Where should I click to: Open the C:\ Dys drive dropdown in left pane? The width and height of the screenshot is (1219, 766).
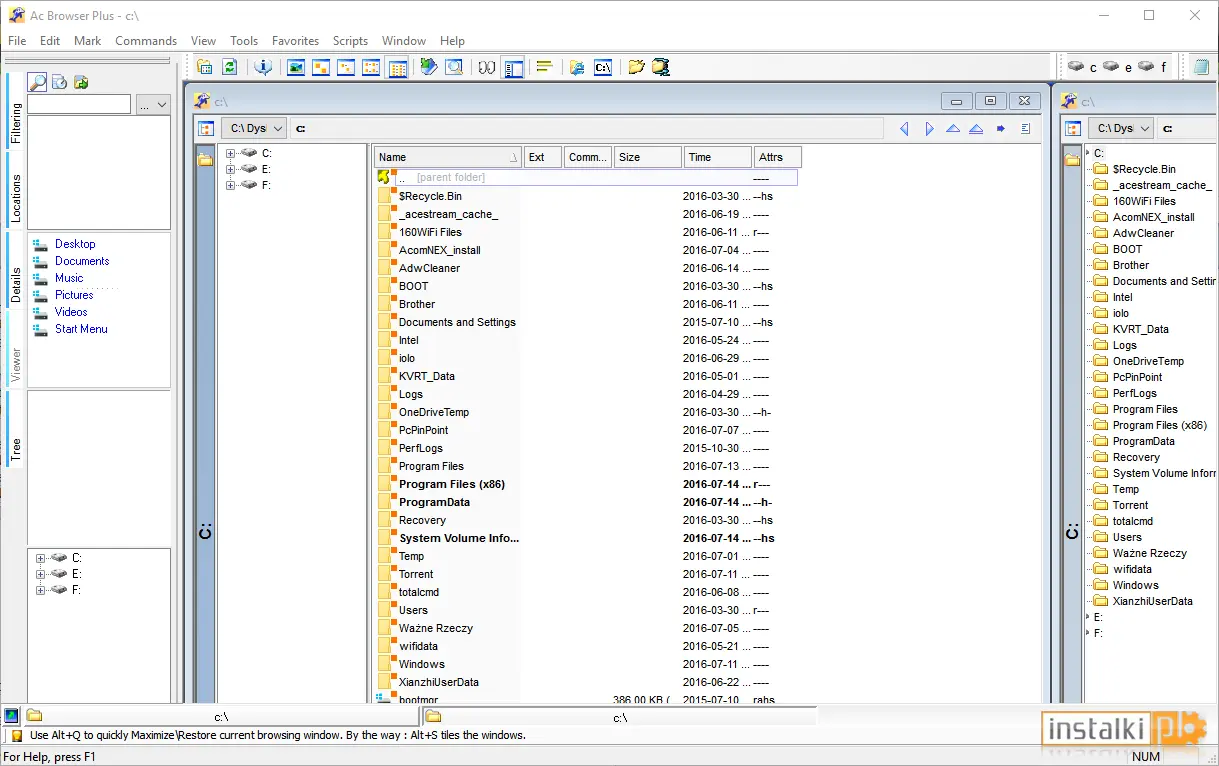[x=254, y=128]
